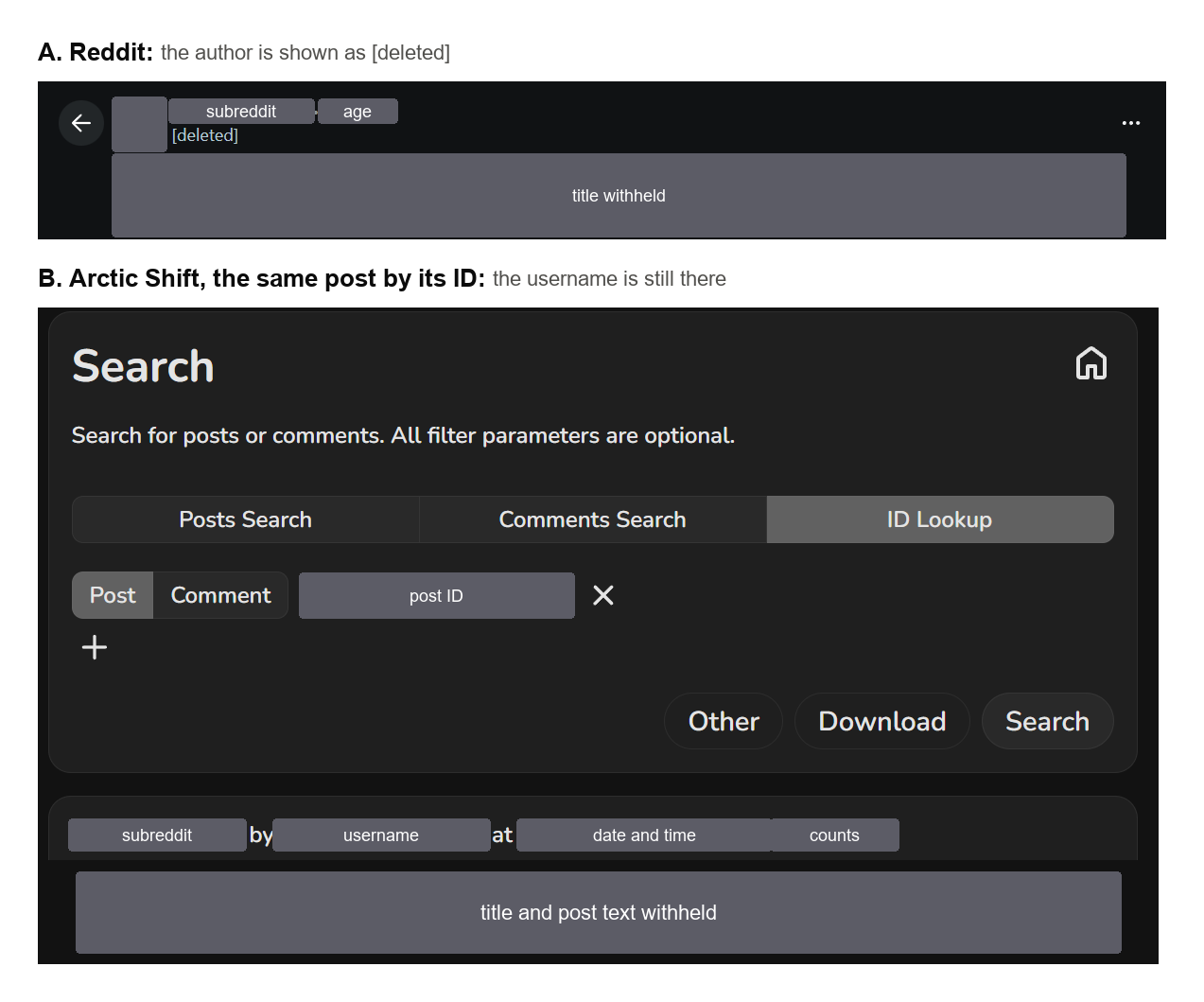Click the subreddit avatar thumbnail
The image size is (1204, 1002).
pyautogui.click(x=139, y=124)
